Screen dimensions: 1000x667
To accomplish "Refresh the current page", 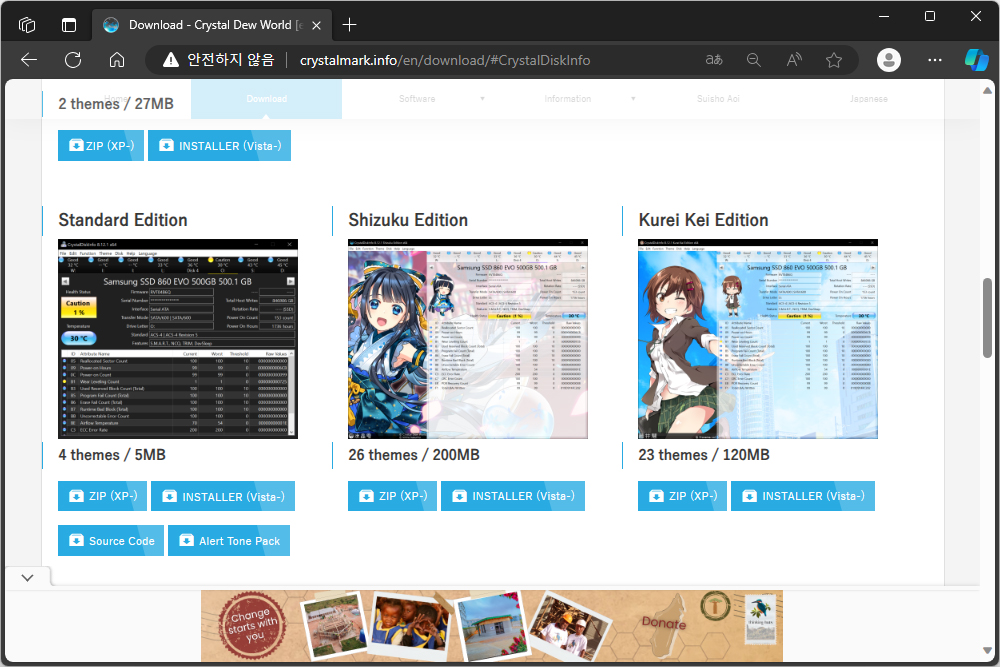I will click(x=73, y=60).
